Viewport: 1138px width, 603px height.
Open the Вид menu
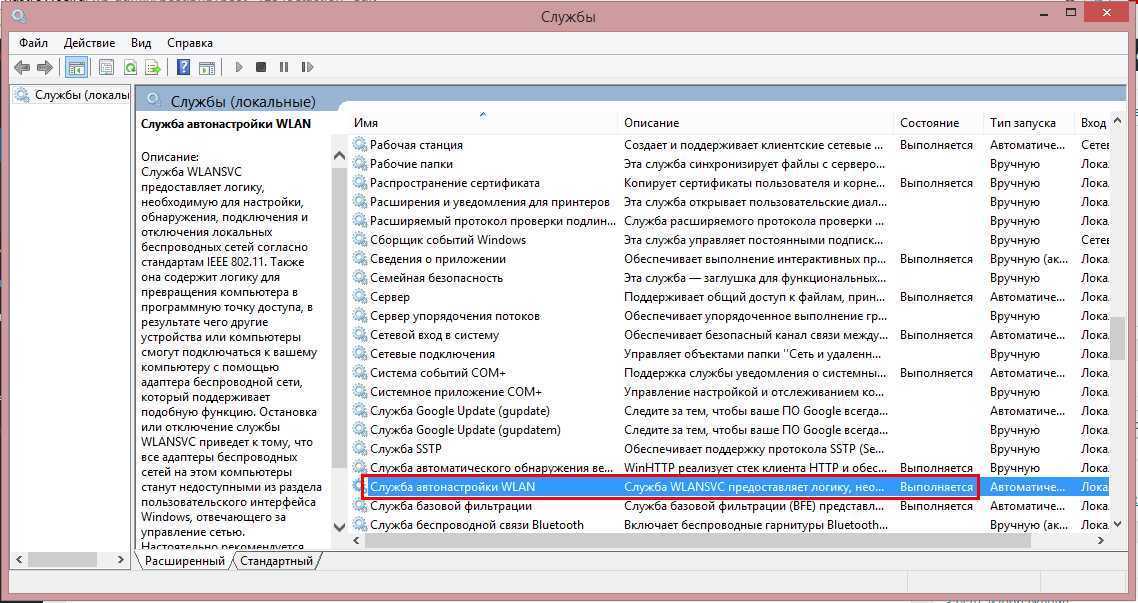click(141, 43)
